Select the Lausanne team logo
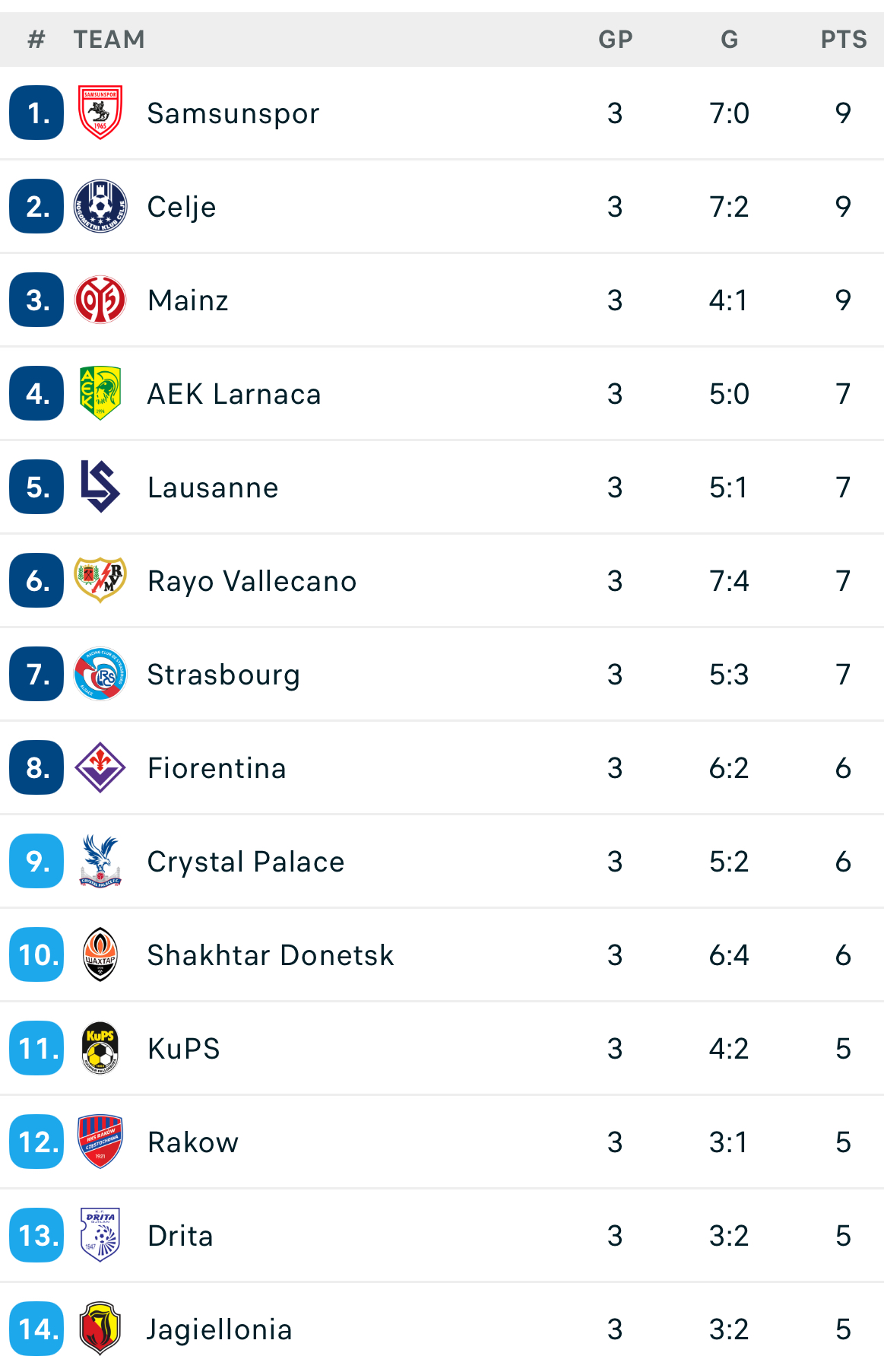 click(x=100, y=487)
